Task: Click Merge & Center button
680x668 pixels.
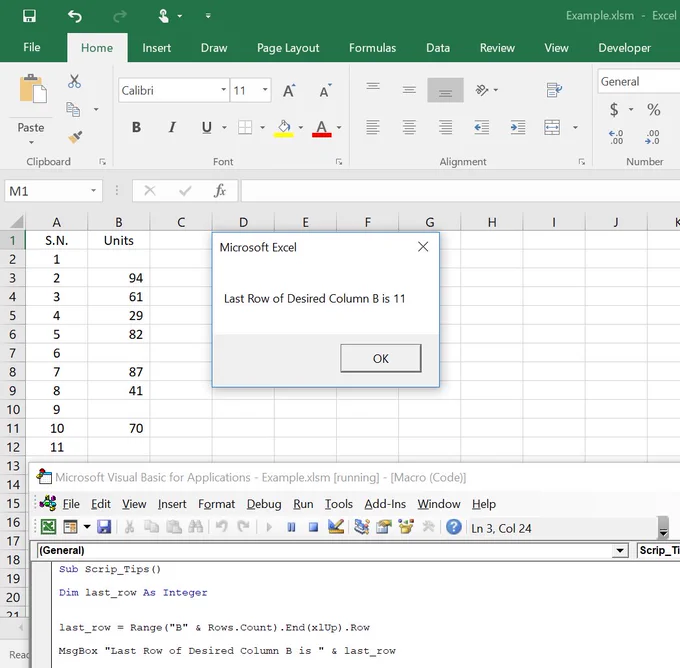Action: 552,128
